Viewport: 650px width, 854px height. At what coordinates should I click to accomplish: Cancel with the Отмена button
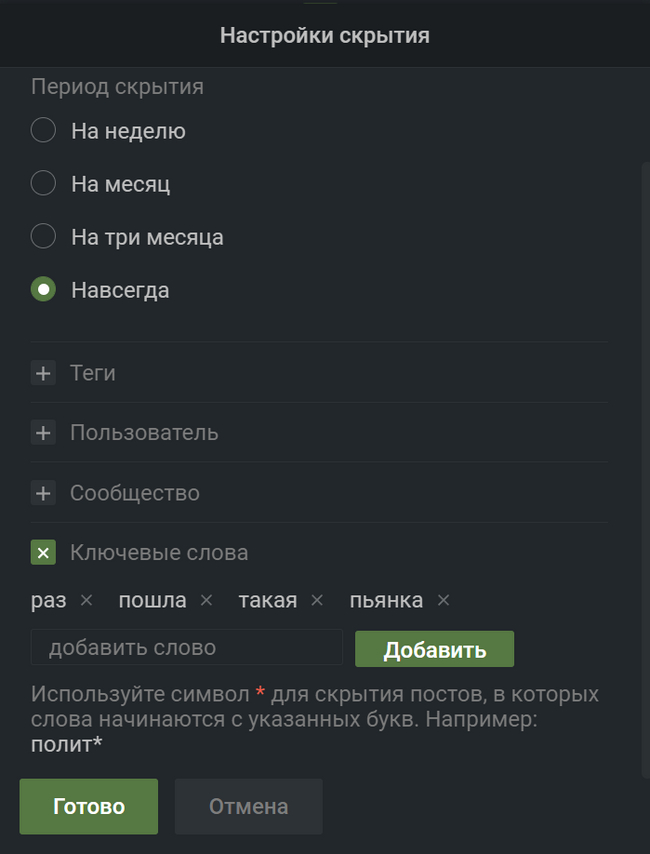pyautogui.click(x=248, y=806)
